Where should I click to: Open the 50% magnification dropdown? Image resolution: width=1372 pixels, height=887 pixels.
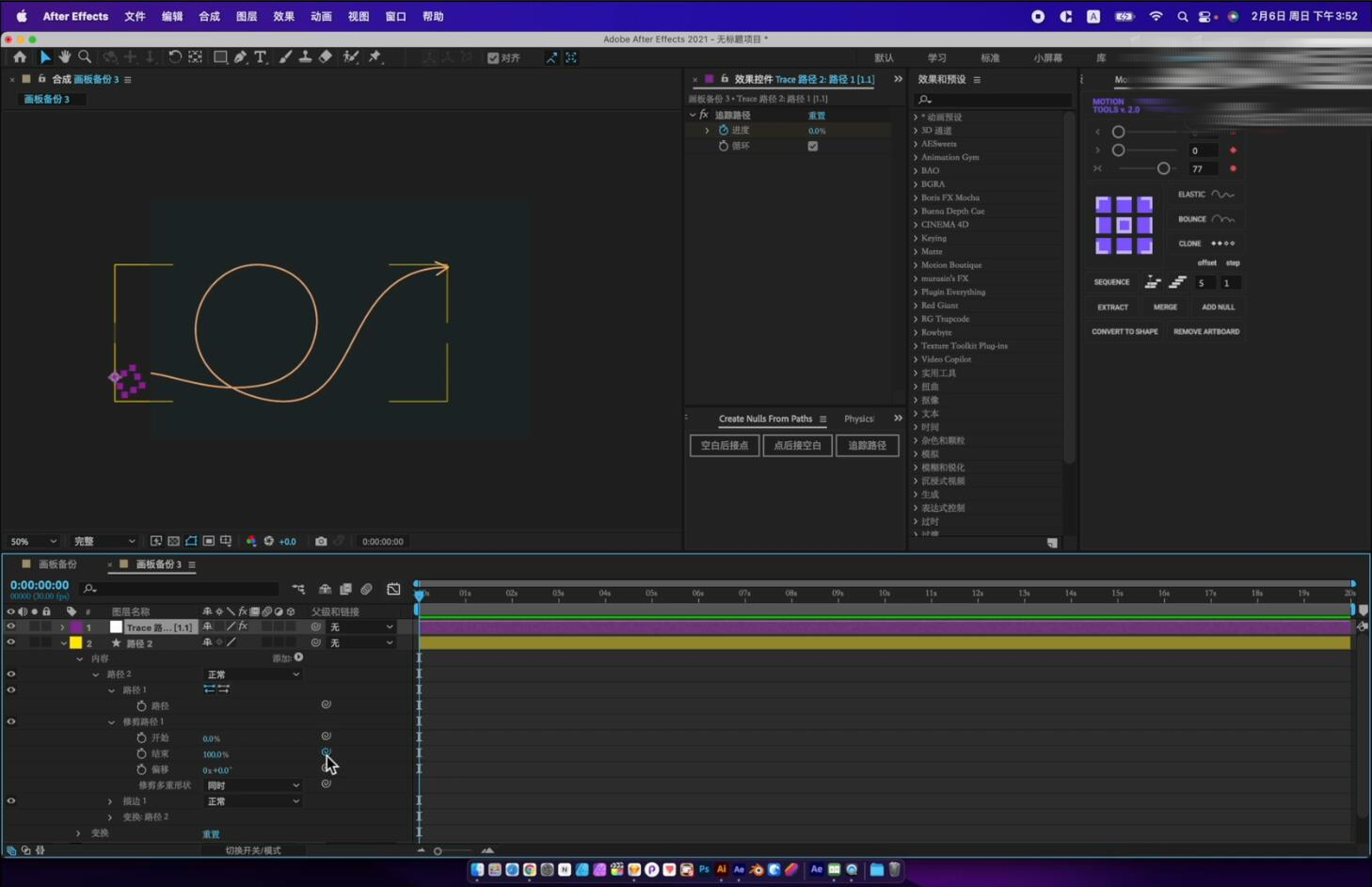pyautogui.click(x=33, y=542)
